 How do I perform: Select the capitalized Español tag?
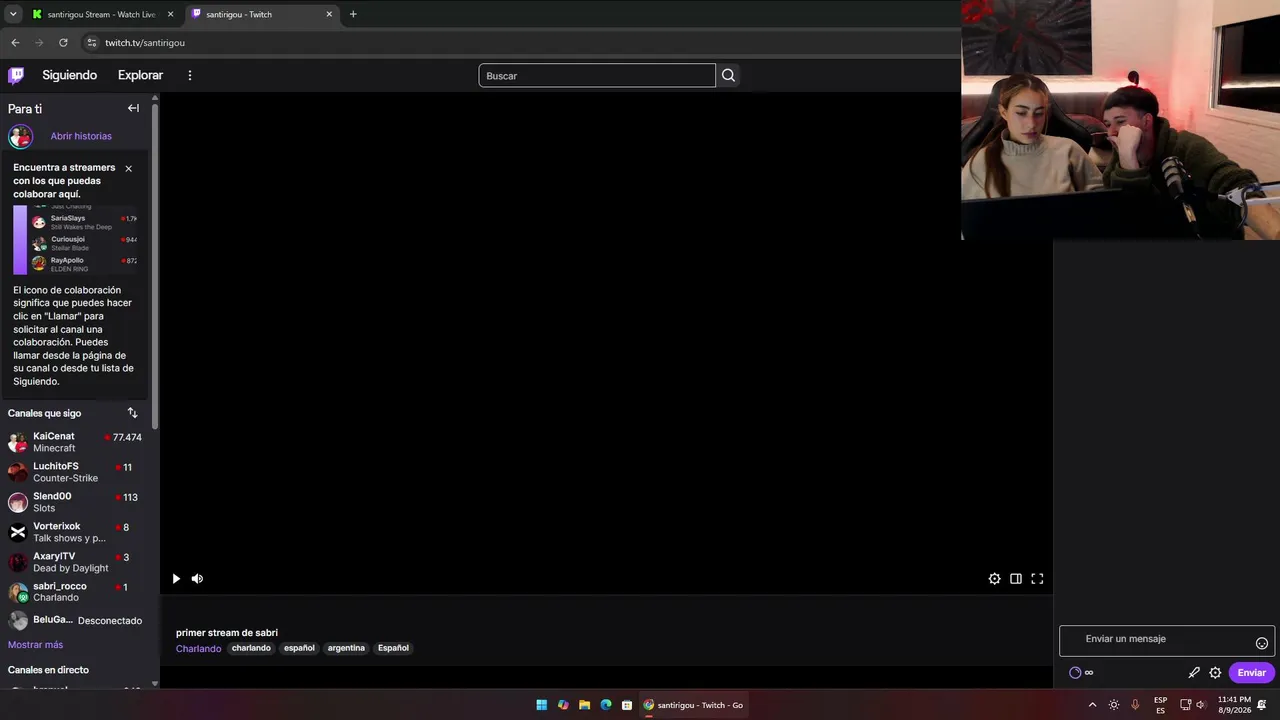pos(393,648)
